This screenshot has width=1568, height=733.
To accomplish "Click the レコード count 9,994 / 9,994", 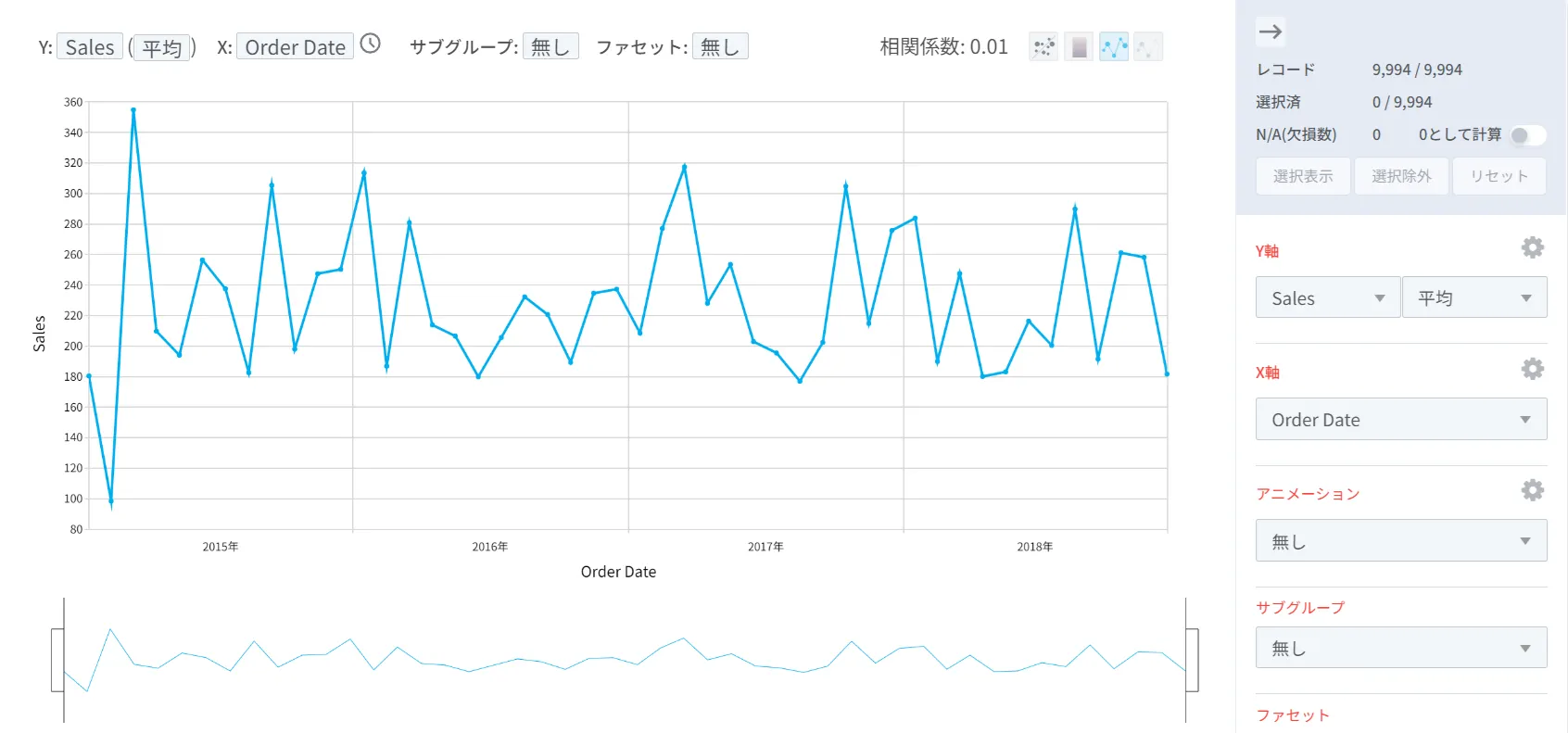I will click(1417, 70).
